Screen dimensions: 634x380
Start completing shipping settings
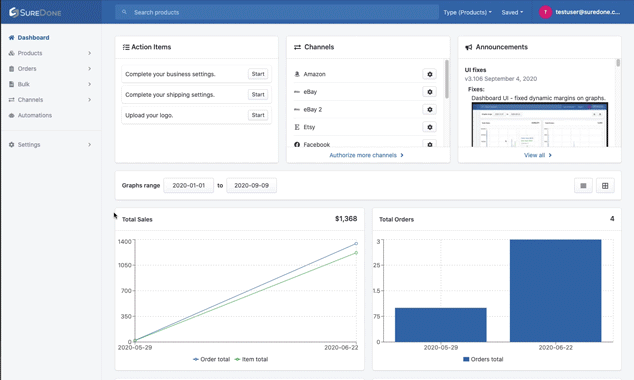click(258, 95)
